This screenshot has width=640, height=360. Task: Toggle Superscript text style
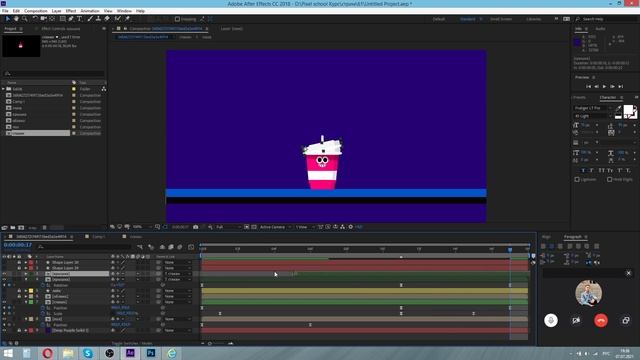620,170
